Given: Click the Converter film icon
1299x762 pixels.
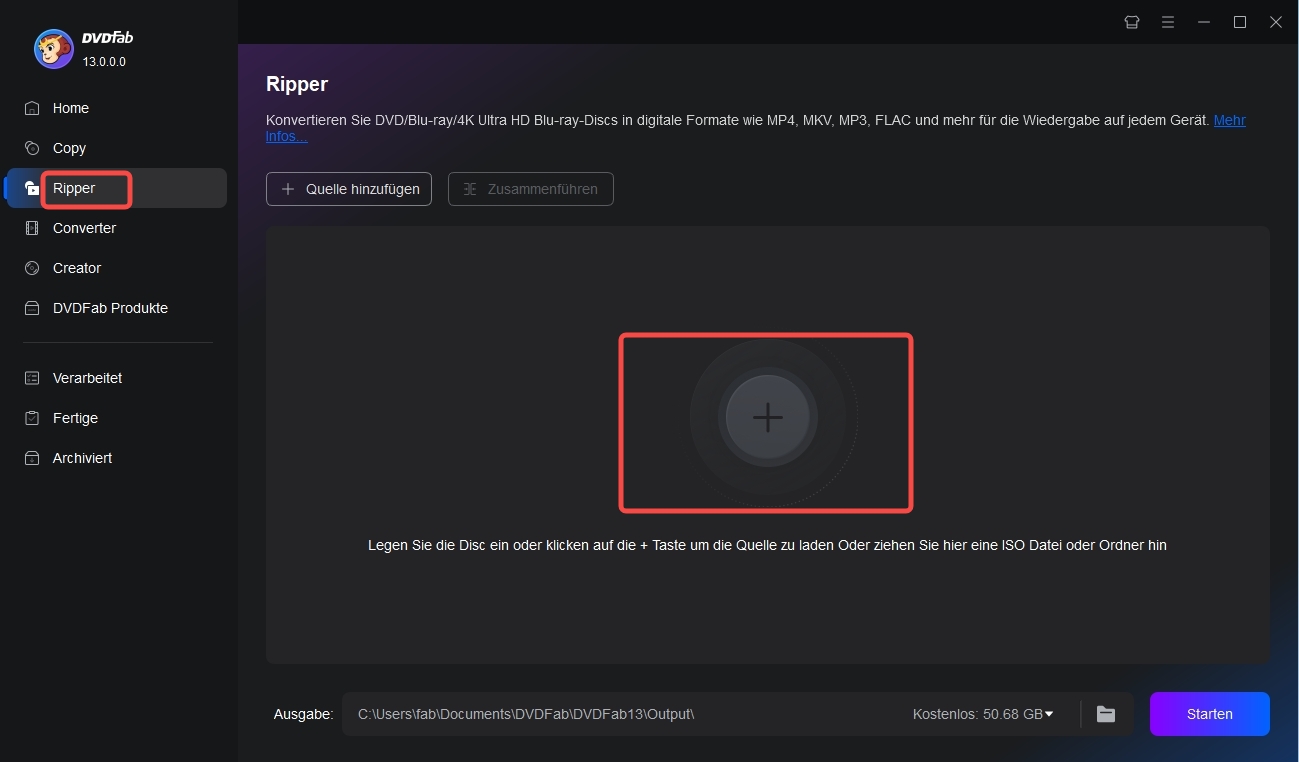Looking at the screenshot, I should coord(32,228).
